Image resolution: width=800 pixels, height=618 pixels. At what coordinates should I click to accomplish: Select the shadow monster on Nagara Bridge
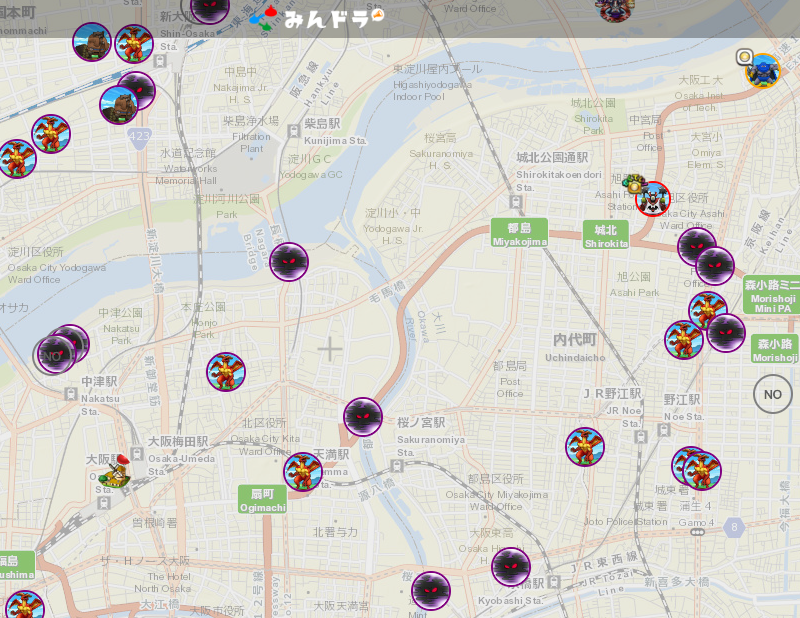tap(289, 262)
